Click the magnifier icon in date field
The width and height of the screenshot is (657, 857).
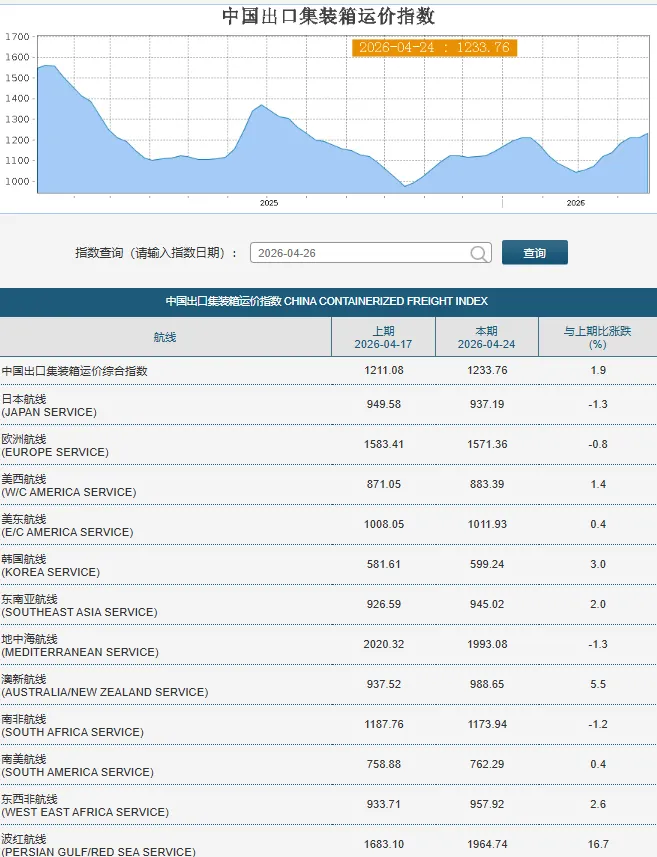tap(479, 254)
